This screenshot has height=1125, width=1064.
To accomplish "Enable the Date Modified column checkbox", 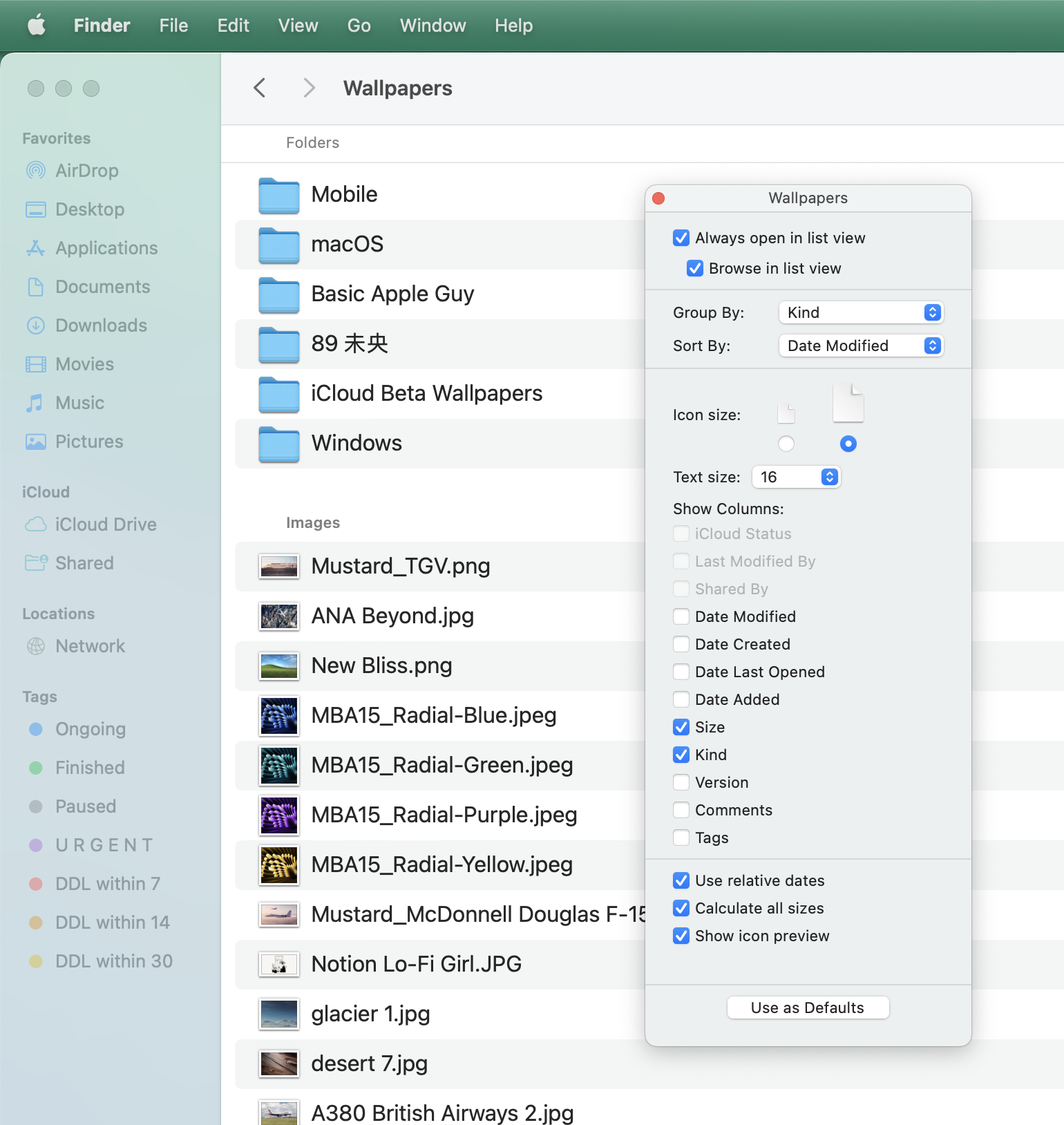I will tap(681, 616).
